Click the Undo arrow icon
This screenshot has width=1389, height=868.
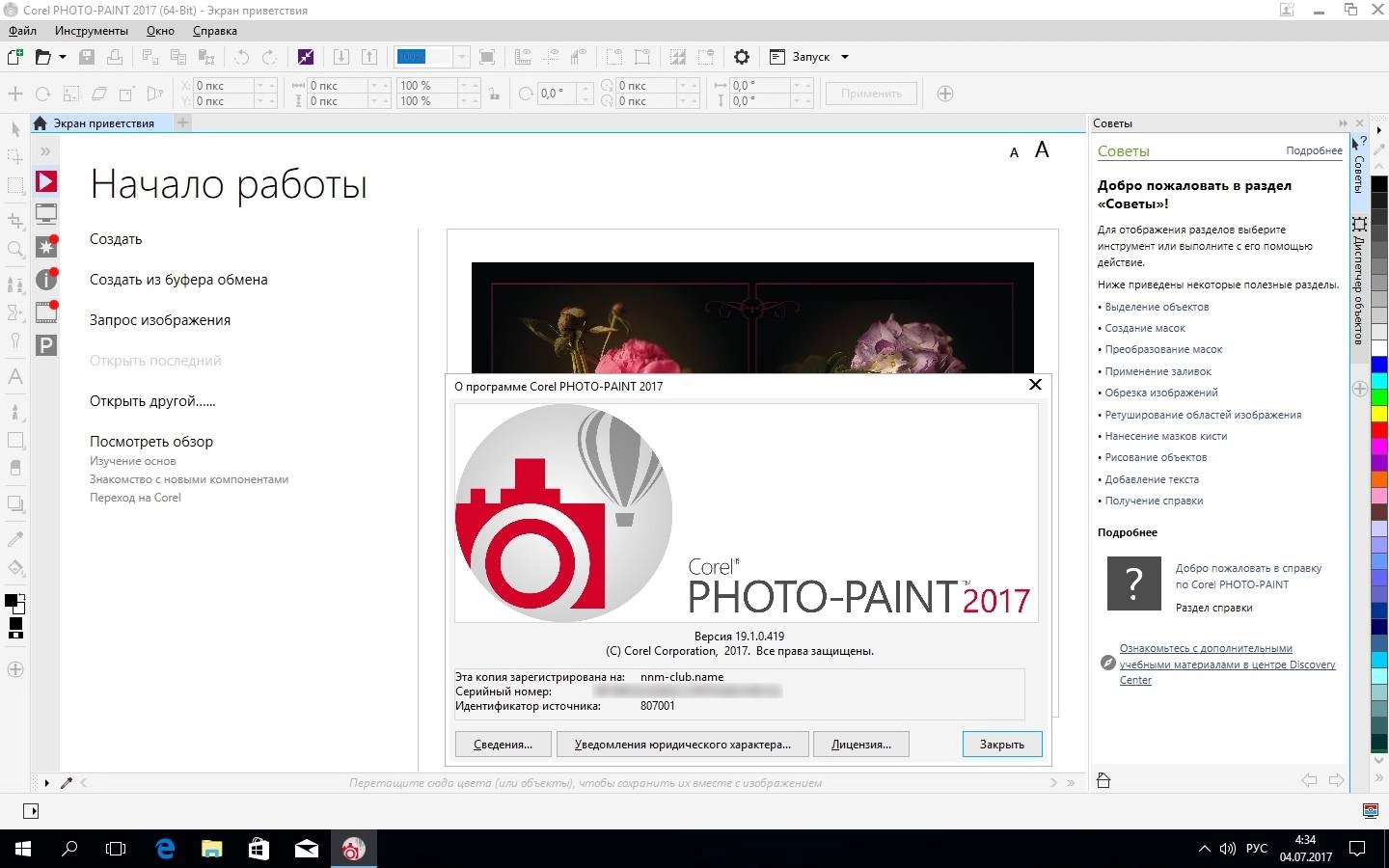(x=242, y=57)
